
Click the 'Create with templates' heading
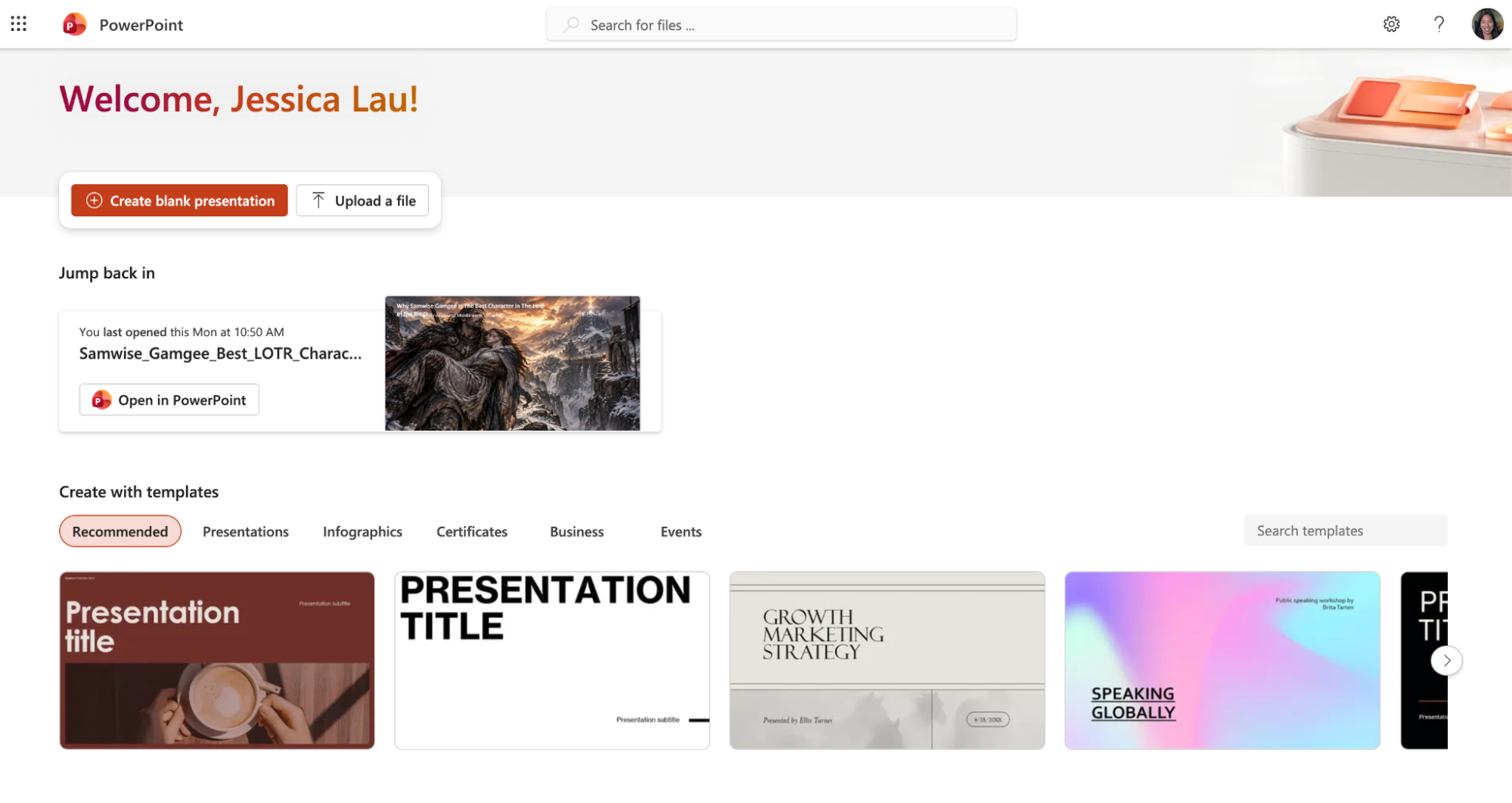(138, 492)
